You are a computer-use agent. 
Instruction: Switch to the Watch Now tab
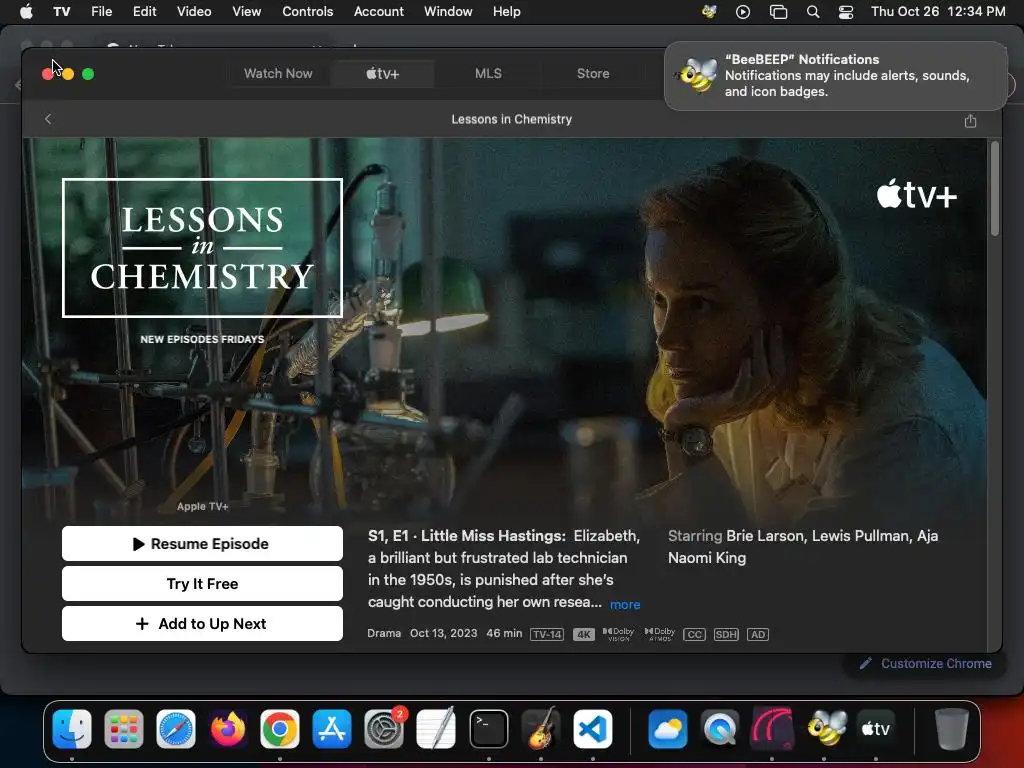tap(278, 74)
